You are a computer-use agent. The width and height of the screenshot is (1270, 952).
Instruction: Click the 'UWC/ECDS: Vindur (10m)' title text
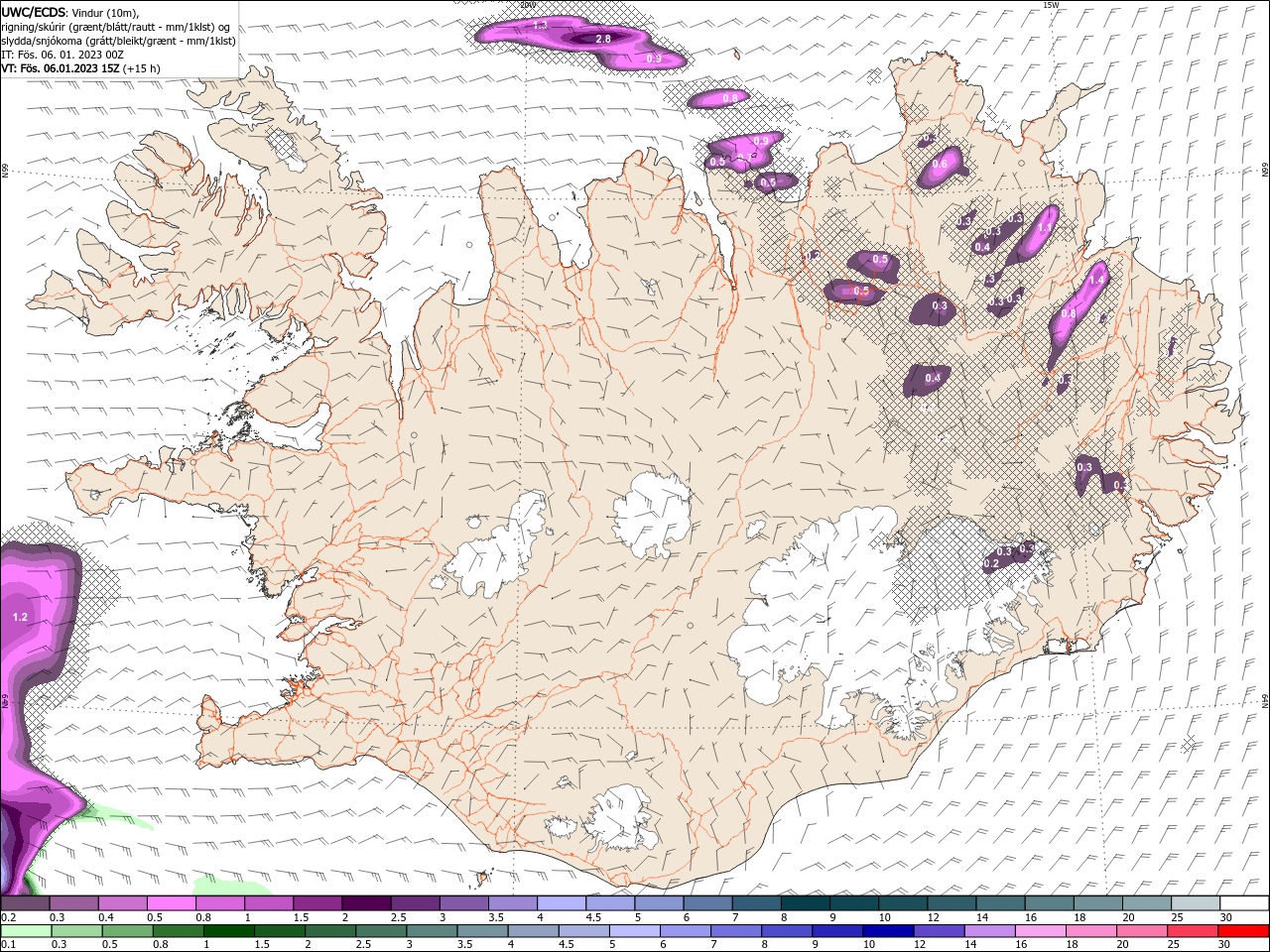(70, 12)
